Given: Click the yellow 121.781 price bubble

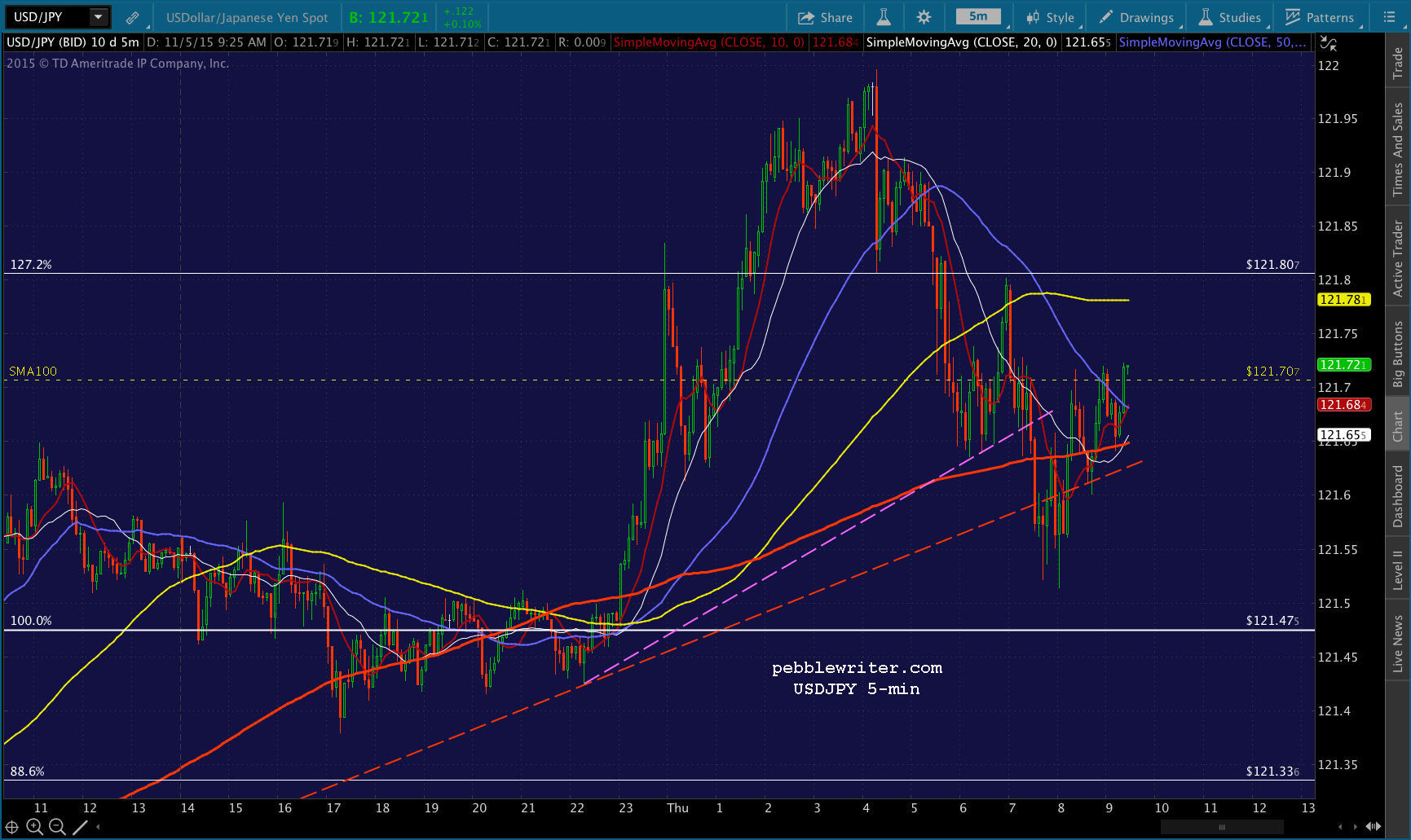Looking at the screenshot, I should pos(1344,300).
